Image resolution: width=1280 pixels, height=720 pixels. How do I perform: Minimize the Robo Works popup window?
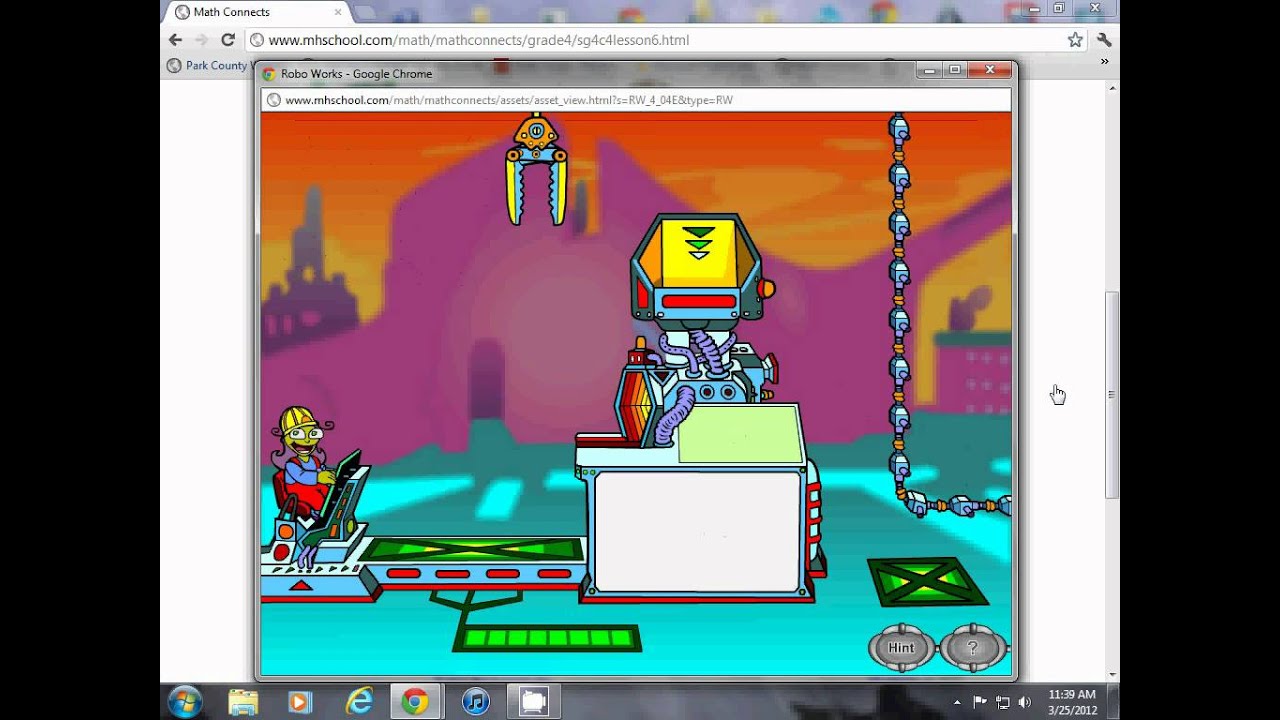coord(930,69)
